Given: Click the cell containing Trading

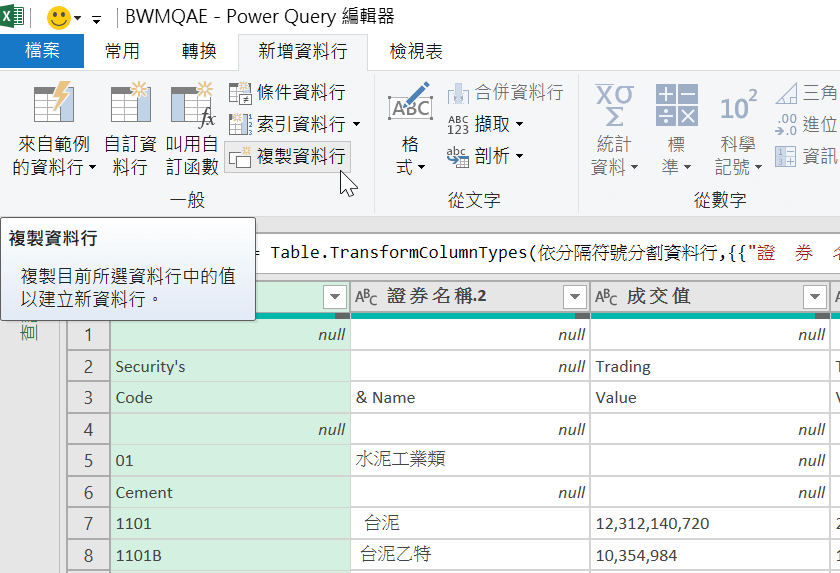Looking at the screenshot, I should pyautogui.click(x=710, y=367).
